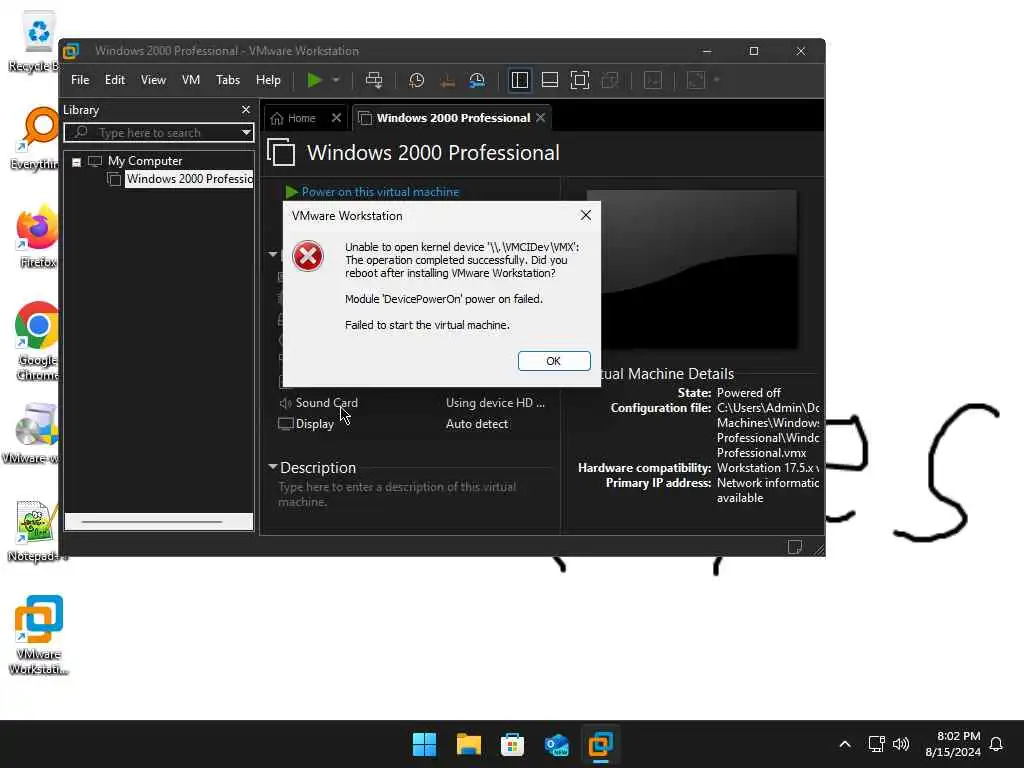Select the Everything desktop shortcut
Image resolution: width=1024 pixels, height=768 pixels.
click(x=37, y=139)
